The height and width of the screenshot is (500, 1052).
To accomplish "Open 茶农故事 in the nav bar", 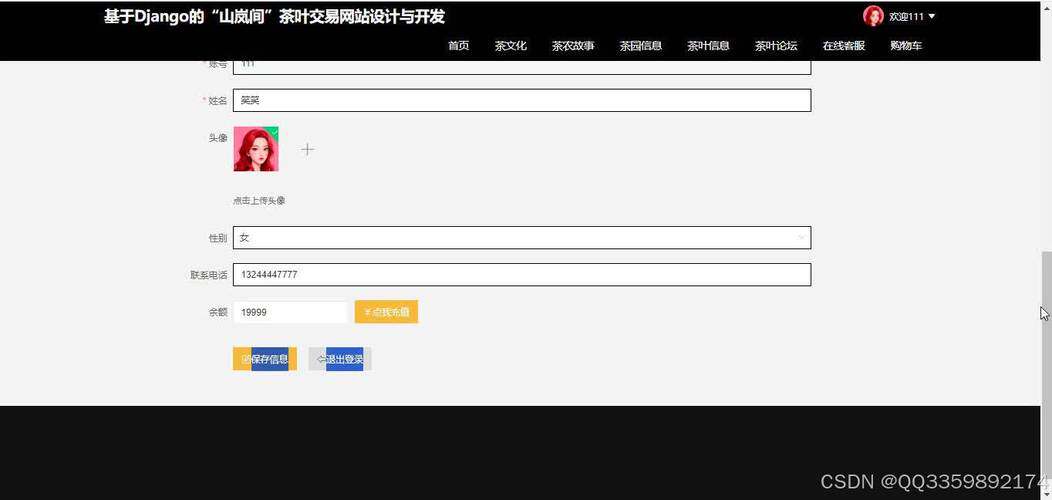I will tap(573, 46).
